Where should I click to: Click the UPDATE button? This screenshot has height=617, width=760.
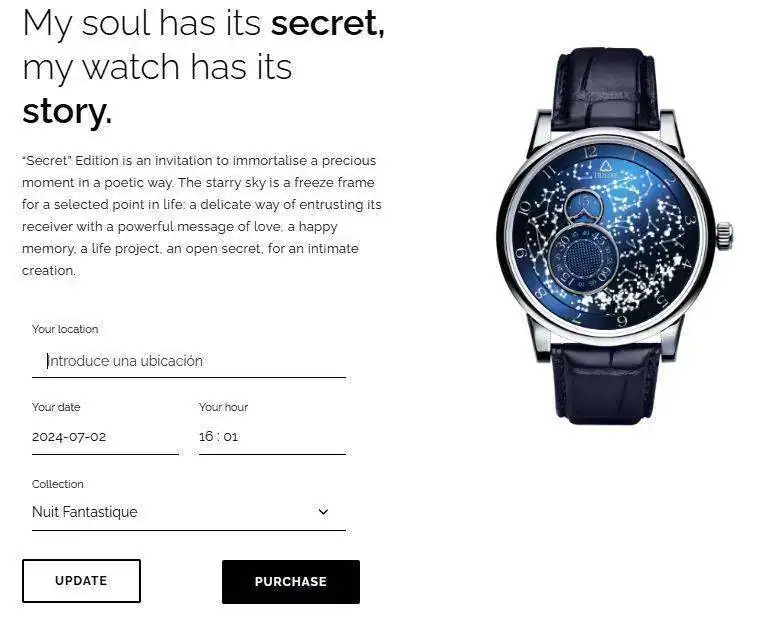81,581
